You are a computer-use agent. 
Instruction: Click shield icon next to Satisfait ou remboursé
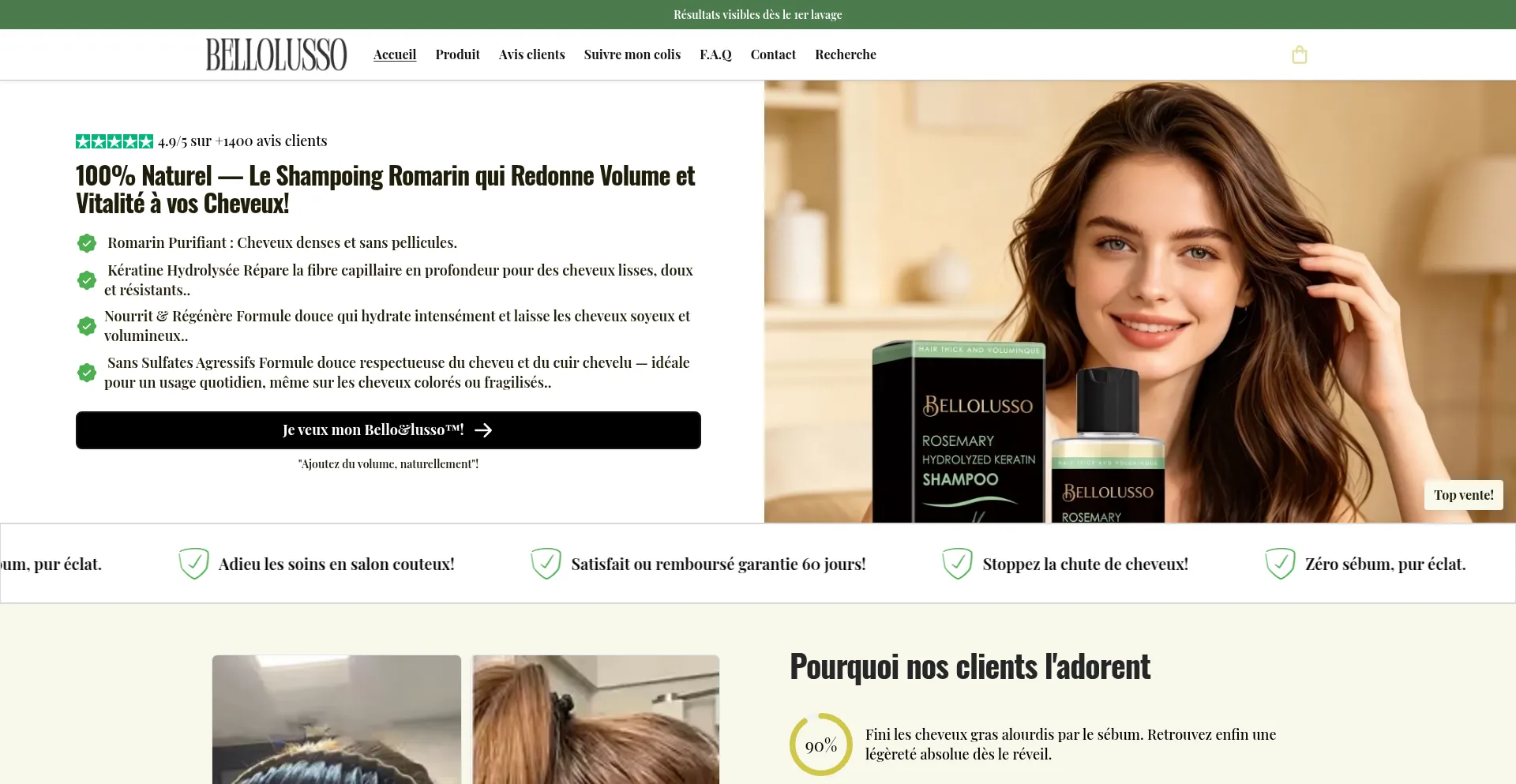[x=546, y=564]
